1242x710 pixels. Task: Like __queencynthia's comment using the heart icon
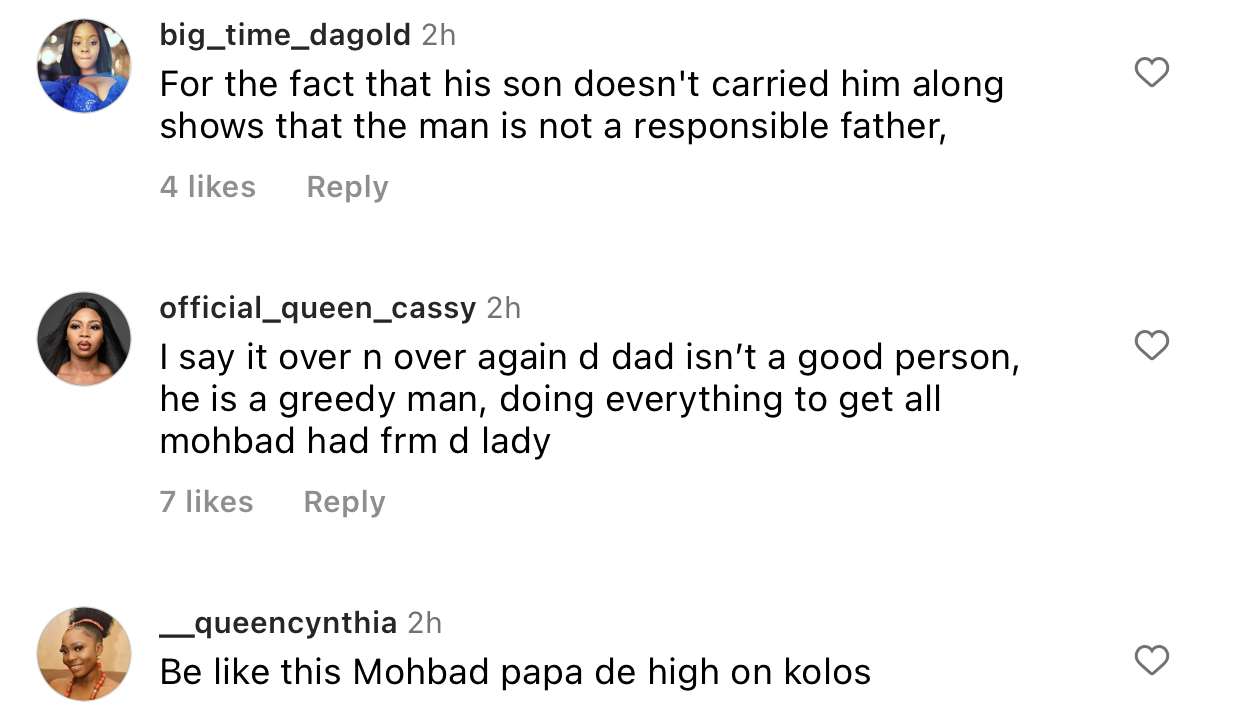[x=1151, y=660]
